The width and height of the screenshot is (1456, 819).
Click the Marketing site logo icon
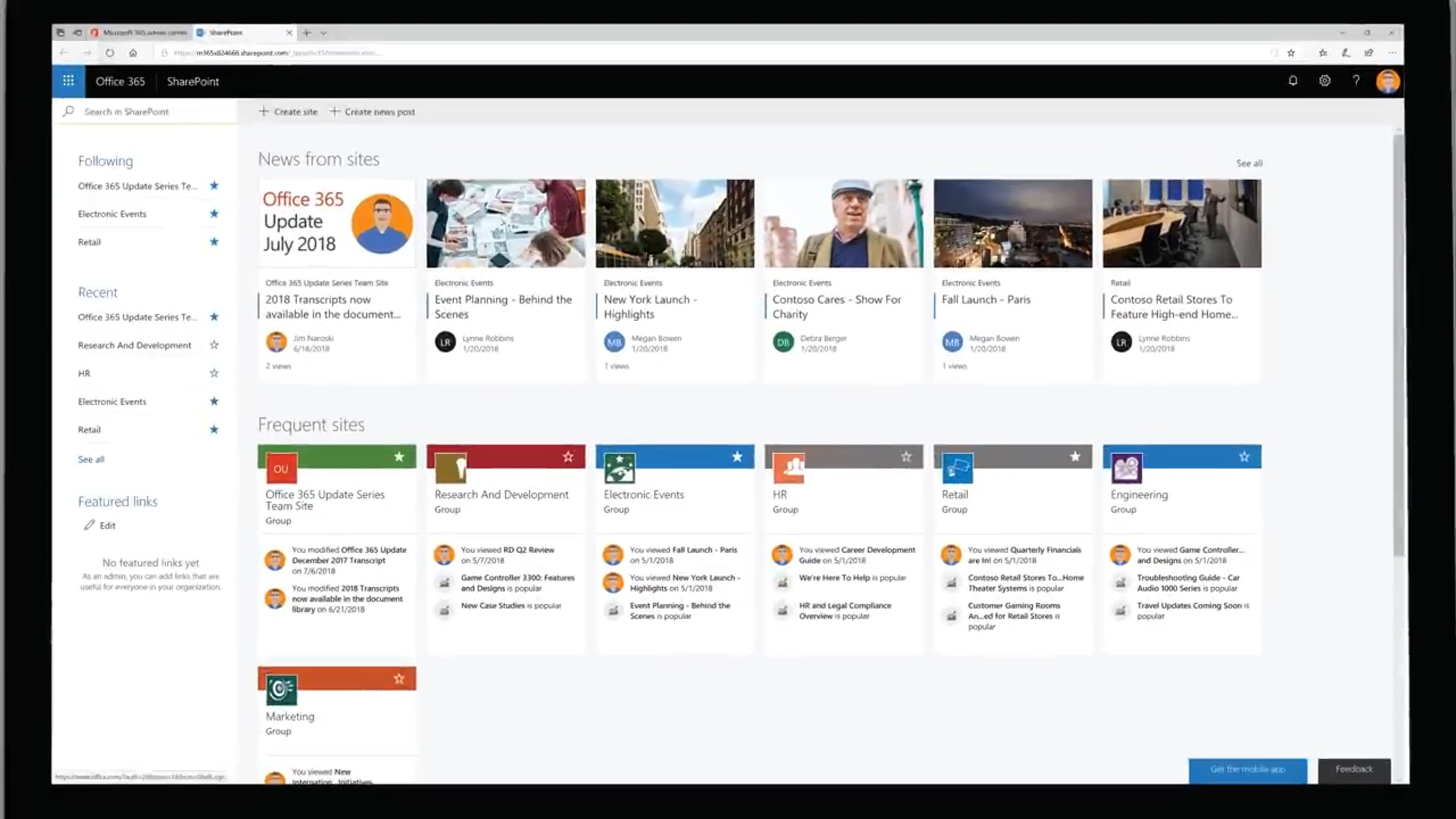[281, 690]
